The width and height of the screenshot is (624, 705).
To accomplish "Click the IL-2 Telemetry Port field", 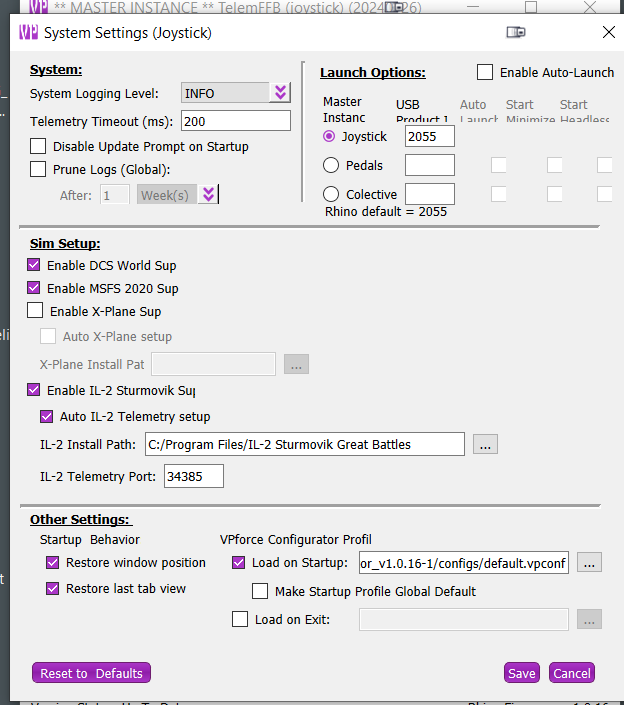I will pos(193,477).
